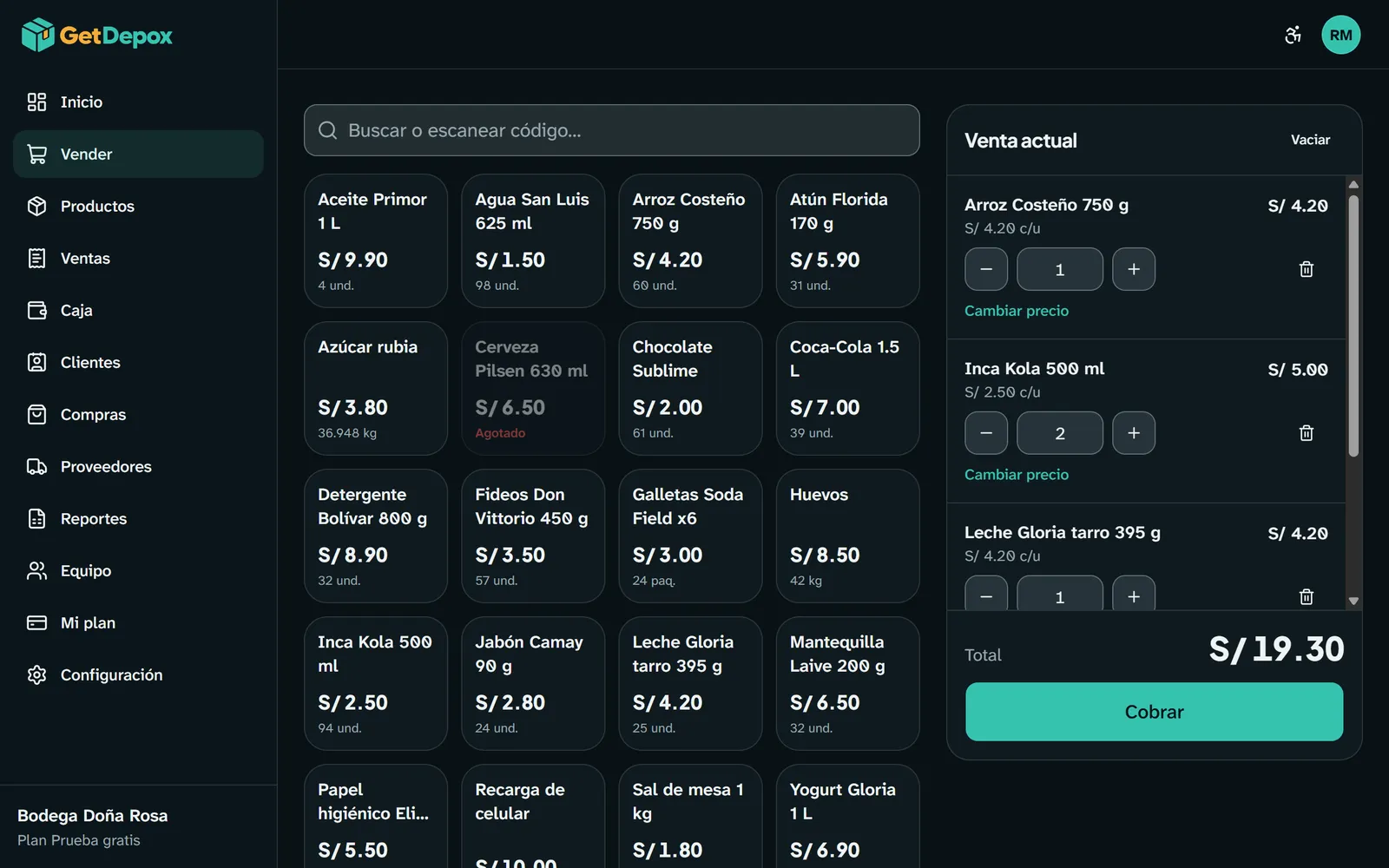Viewport: 1389px width, 868px height.
Task: Click the Clientes contact icon
Action: click(x=36, y=363)
